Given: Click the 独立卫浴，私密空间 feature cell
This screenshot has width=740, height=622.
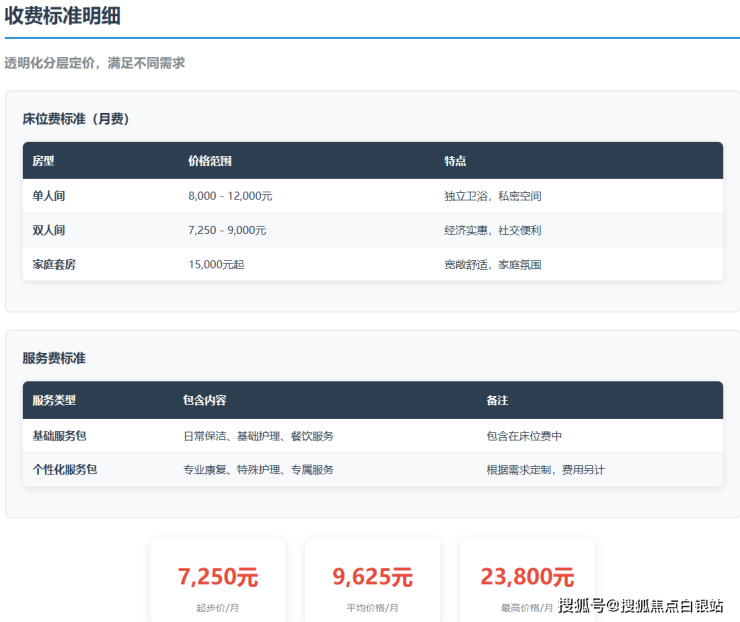Looking at the screenshot, I should [492, 196].
